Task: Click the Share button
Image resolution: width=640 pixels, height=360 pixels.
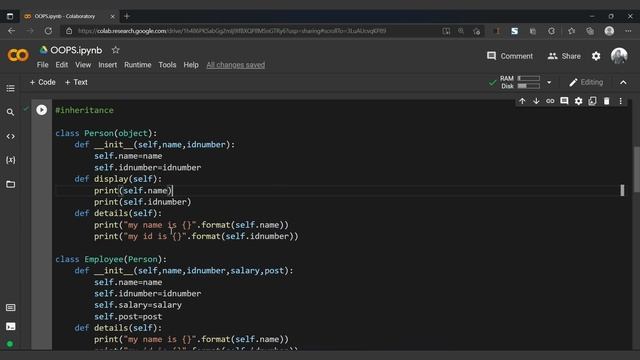Action: [x=564, y=56]
